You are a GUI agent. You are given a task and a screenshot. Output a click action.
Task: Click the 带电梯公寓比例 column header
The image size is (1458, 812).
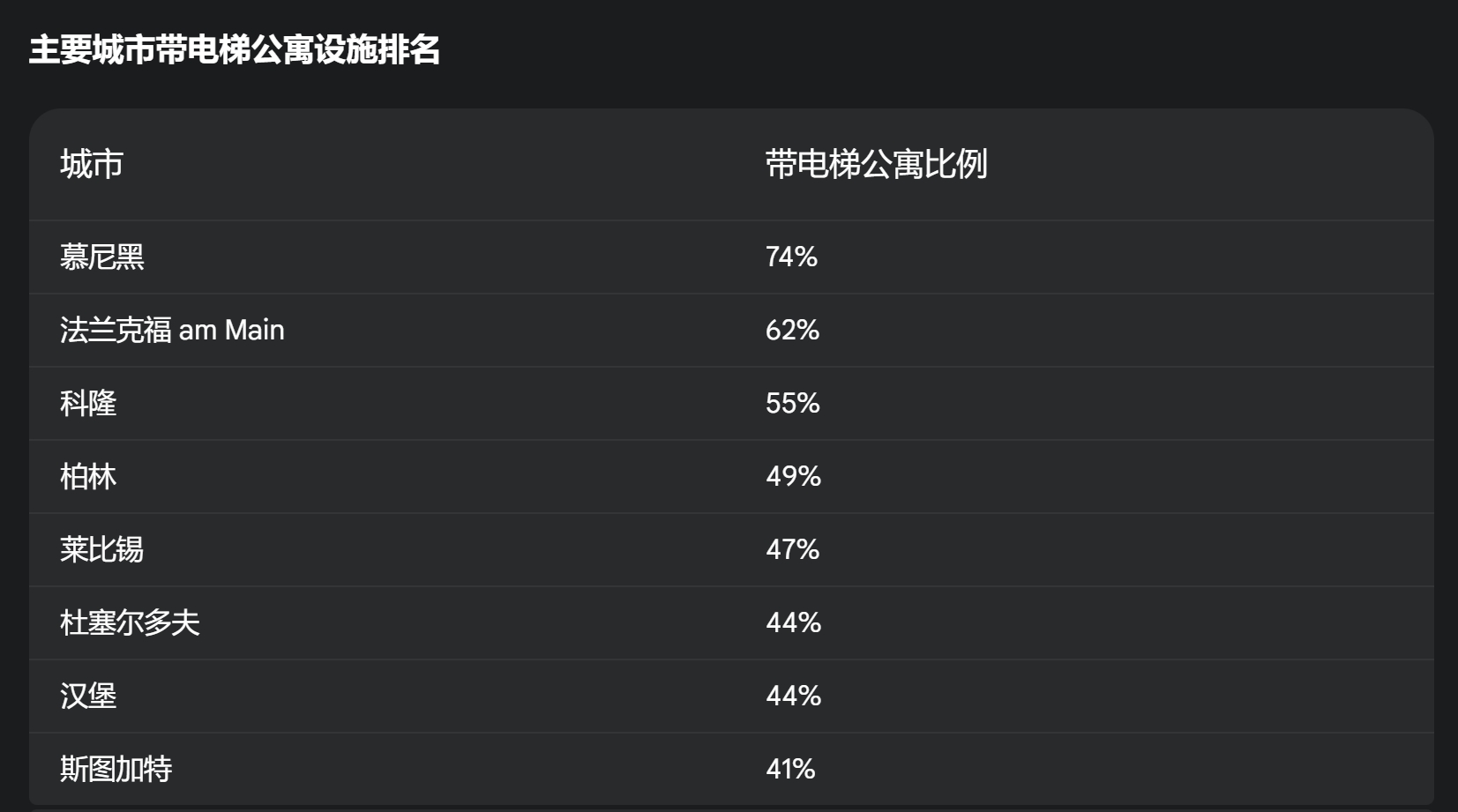tap(876, 165)
